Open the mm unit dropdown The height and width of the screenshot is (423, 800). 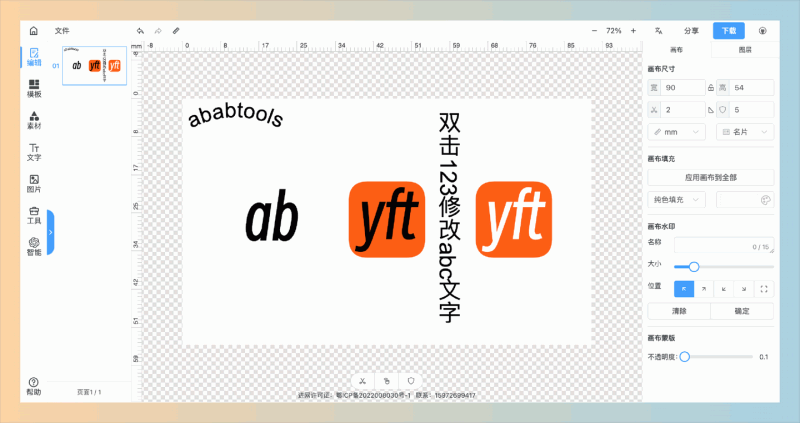tap(677, 132)
